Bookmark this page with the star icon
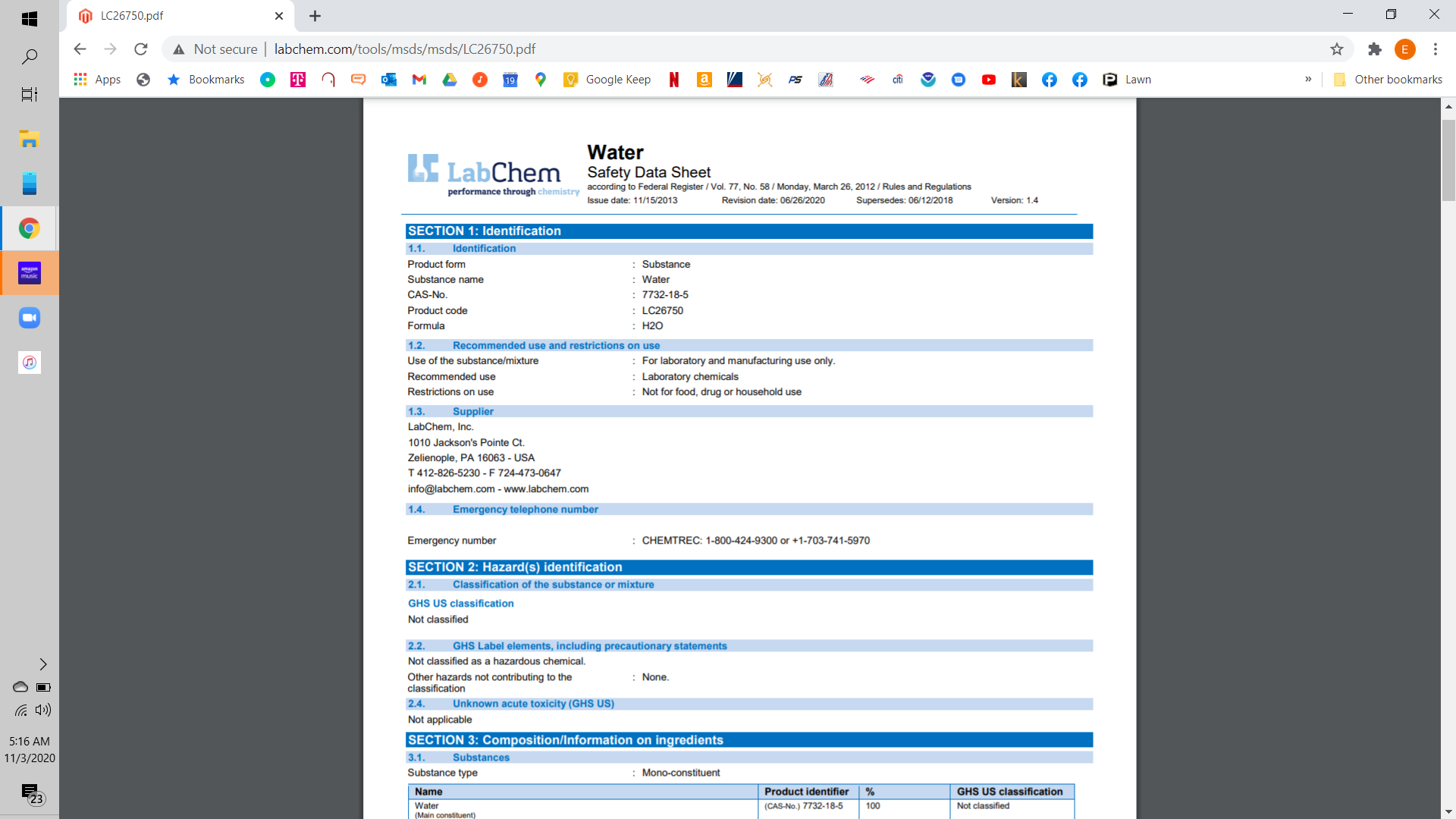1456x819 pixels. tap(1337, 49)
